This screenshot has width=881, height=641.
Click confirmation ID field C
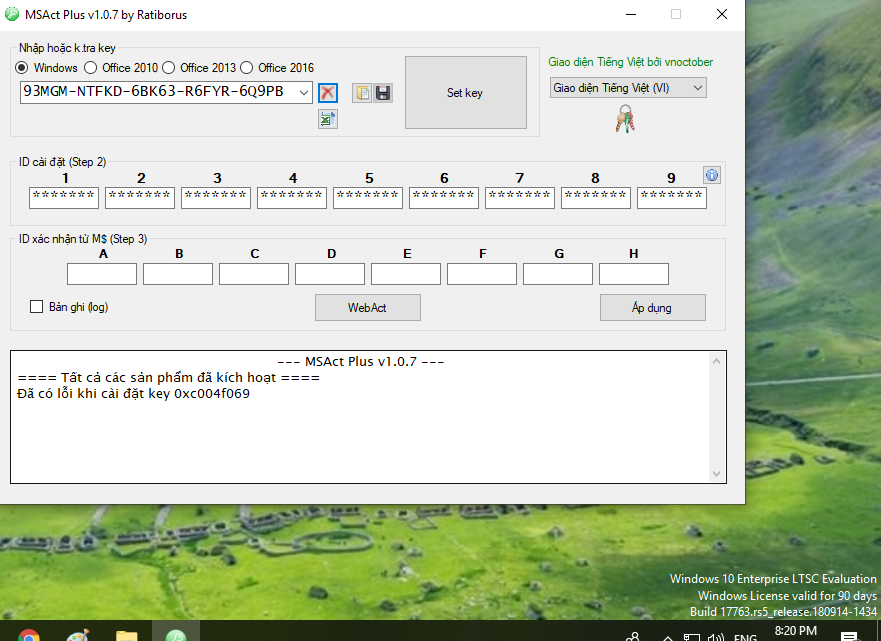pos(254,274)
